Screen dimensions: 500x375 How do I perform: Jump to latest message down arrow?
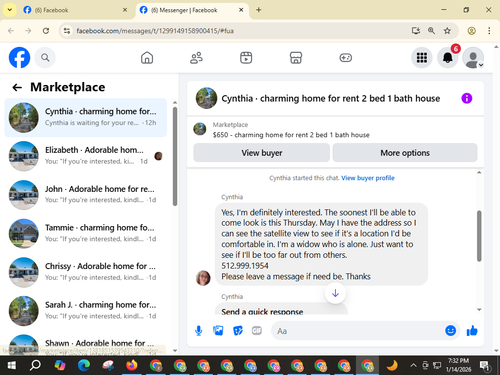[x=335, y=293]
